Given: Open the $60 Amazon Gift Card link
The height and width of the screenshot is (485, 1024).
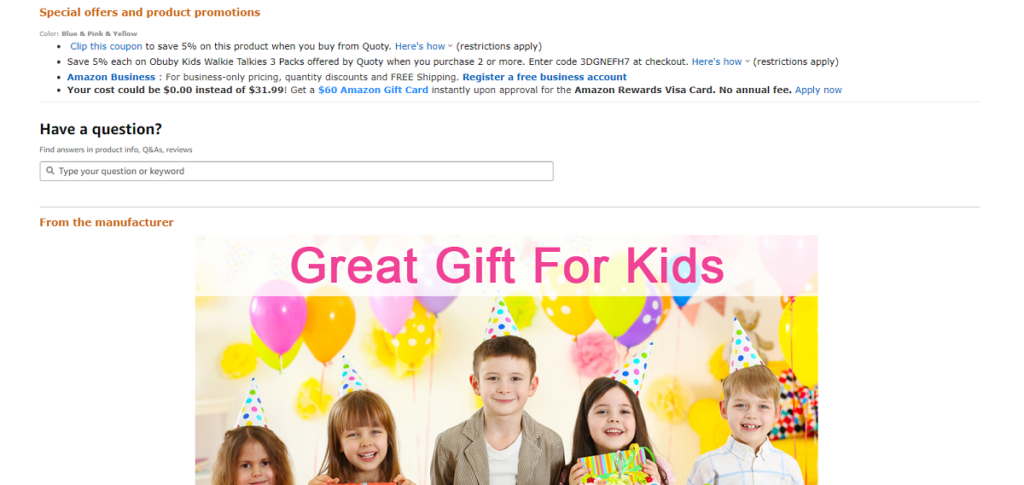Looking at the screenshot, I should click(374, 90).
